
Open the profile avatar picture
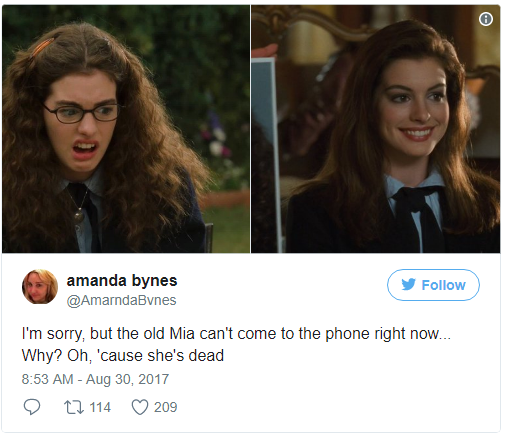[40, 287]
